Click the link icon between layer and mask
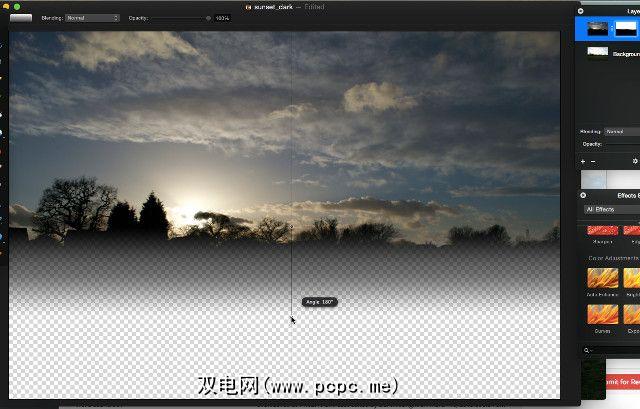 (x=611, y=29)
